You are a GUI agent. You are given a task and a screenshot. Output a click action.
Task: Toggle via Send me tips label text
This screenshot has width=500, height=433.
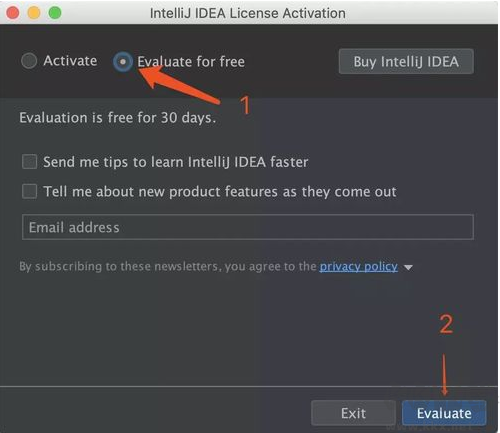coord(176,162)
